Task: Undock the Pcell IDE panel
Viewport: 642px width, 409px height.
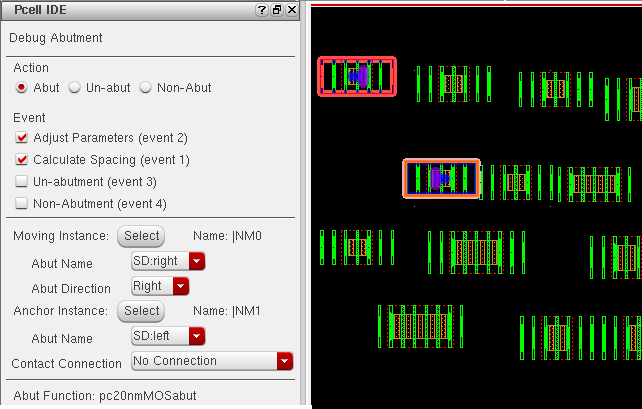Action: pos(277,10)
